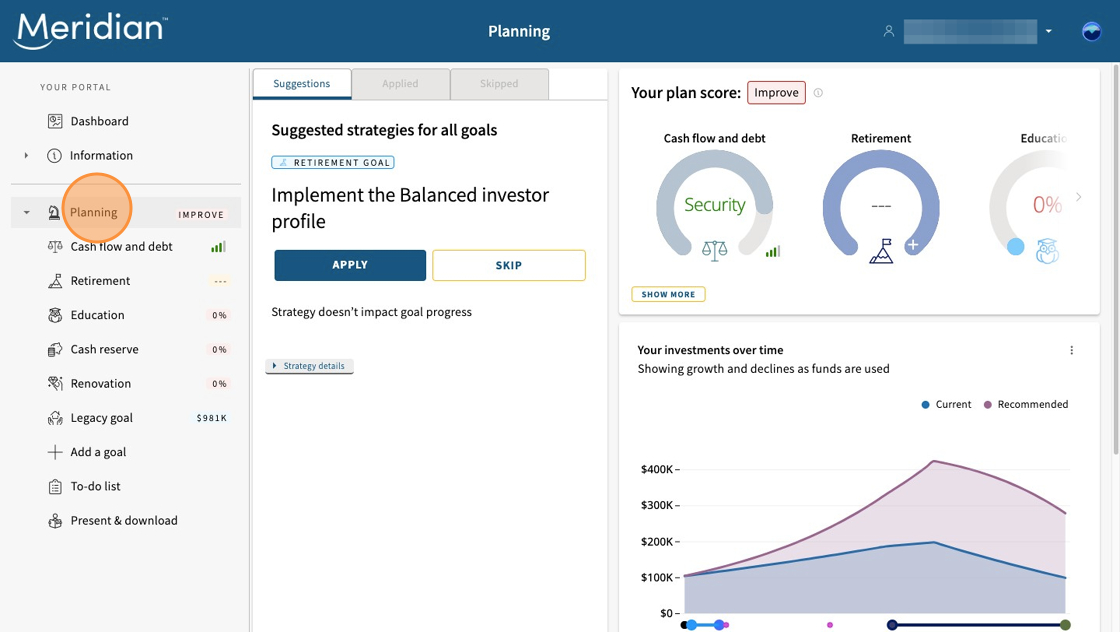The image size is (1120, 632).
Task: Click the Education owl icon in the sidebar
Action: (55, 316)
